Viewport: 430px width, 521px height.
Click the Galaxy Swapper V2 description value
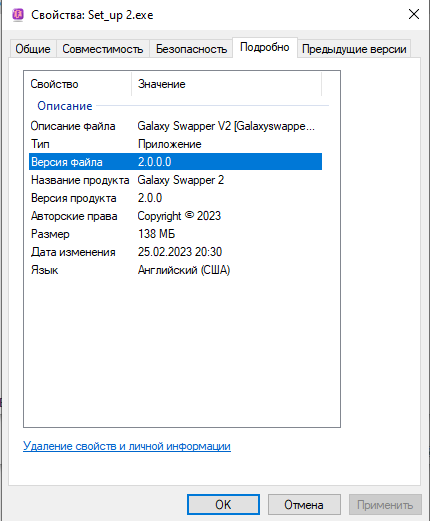[x=226, y=126]
